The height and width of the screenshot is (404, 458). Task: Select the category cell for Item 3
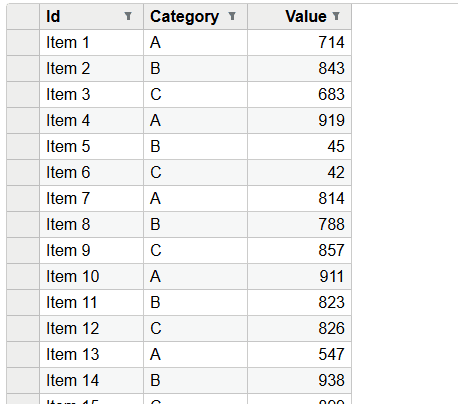[x=196, y=94]
